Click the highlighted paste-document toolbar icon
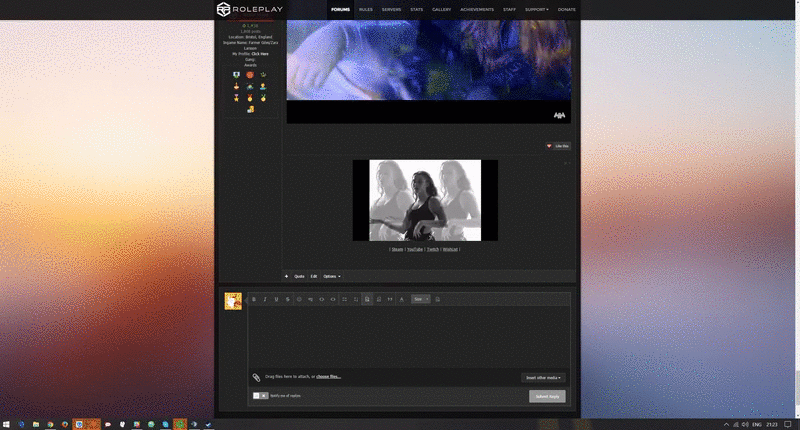The image size is (800, 430). (x=367, y=299)
